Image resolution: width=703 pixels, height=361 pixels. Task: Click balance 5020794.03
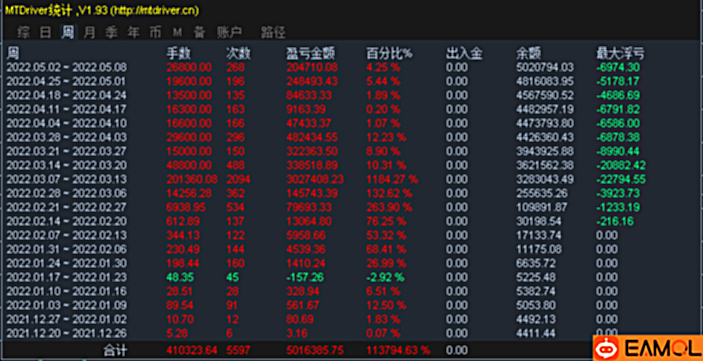point(545,68)
